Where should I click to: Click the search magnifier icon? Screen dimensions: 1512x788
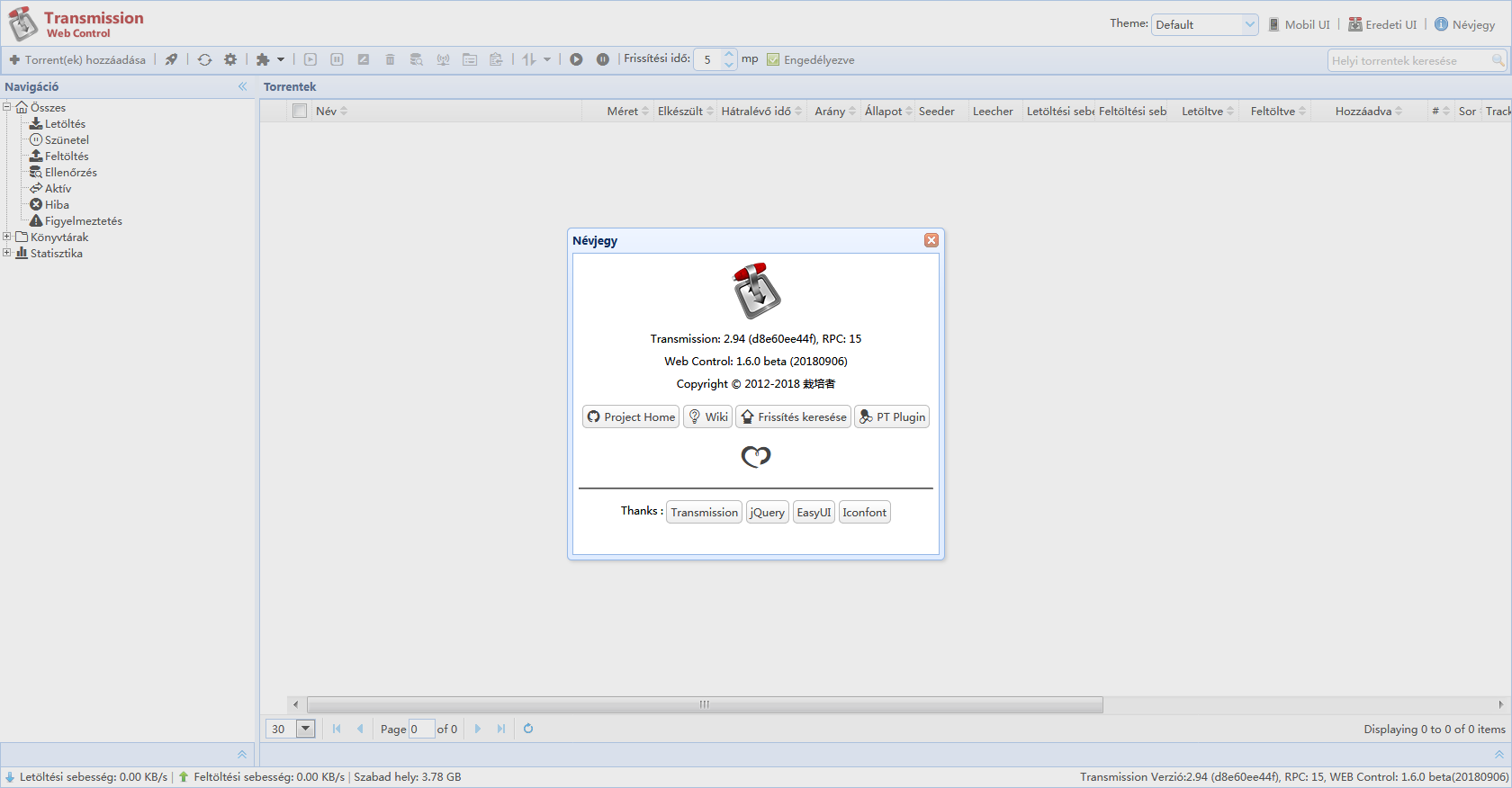1498,60
